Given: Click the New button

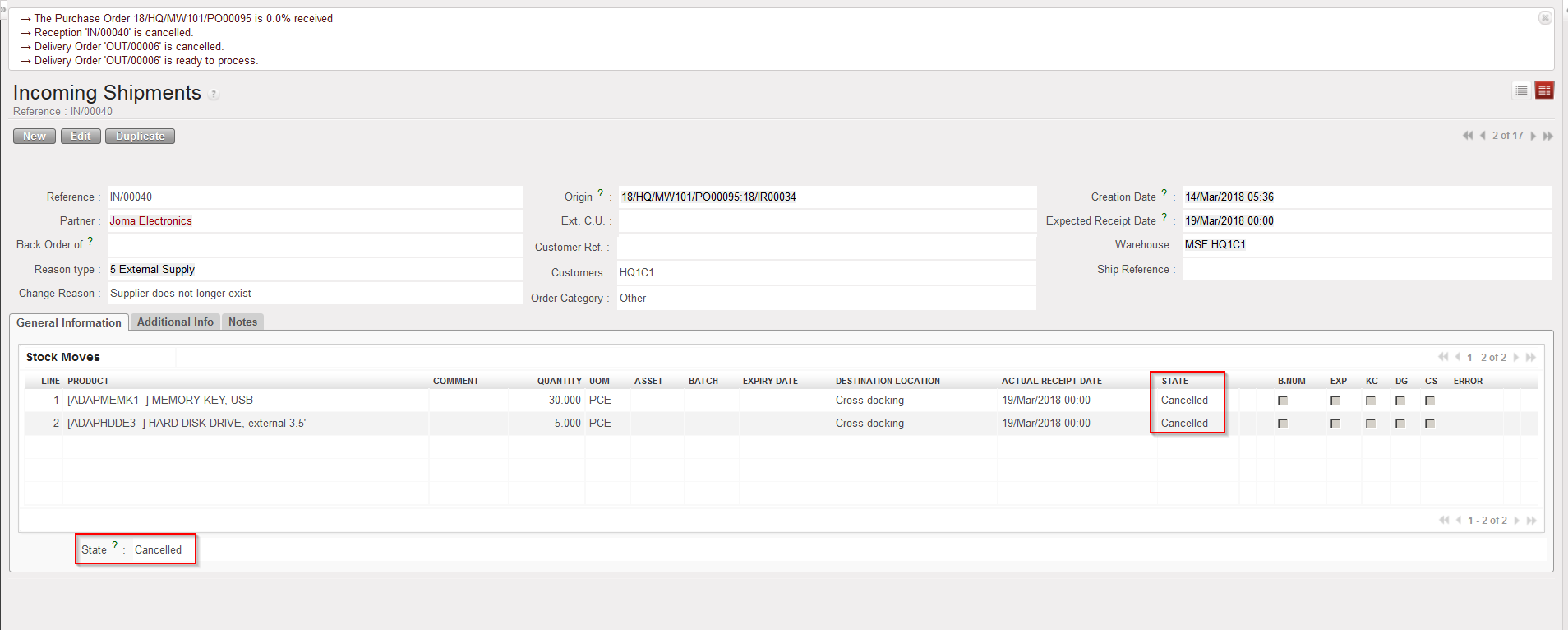Looking at the screenshot, I should 35,137.
